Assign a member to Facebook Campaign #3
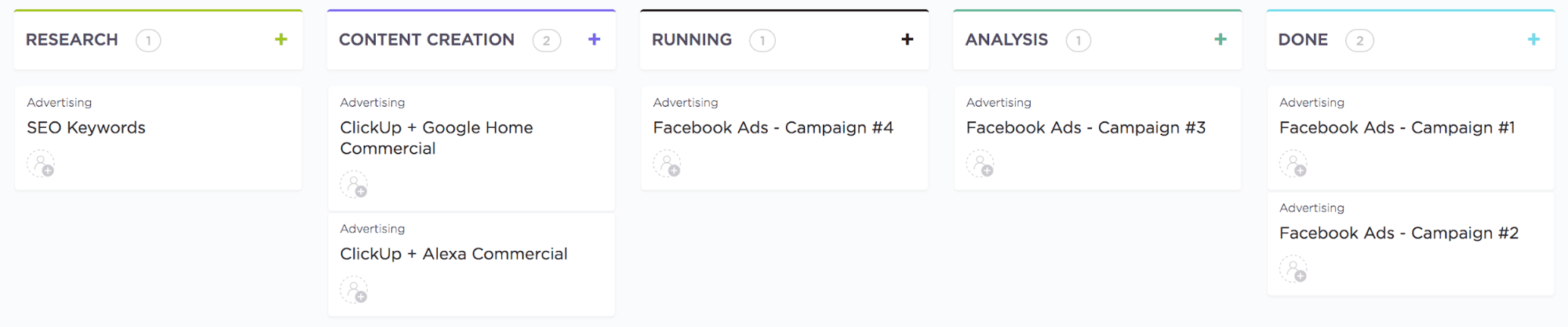Viewport: 1568px width, 327px height. click(980, 165)
